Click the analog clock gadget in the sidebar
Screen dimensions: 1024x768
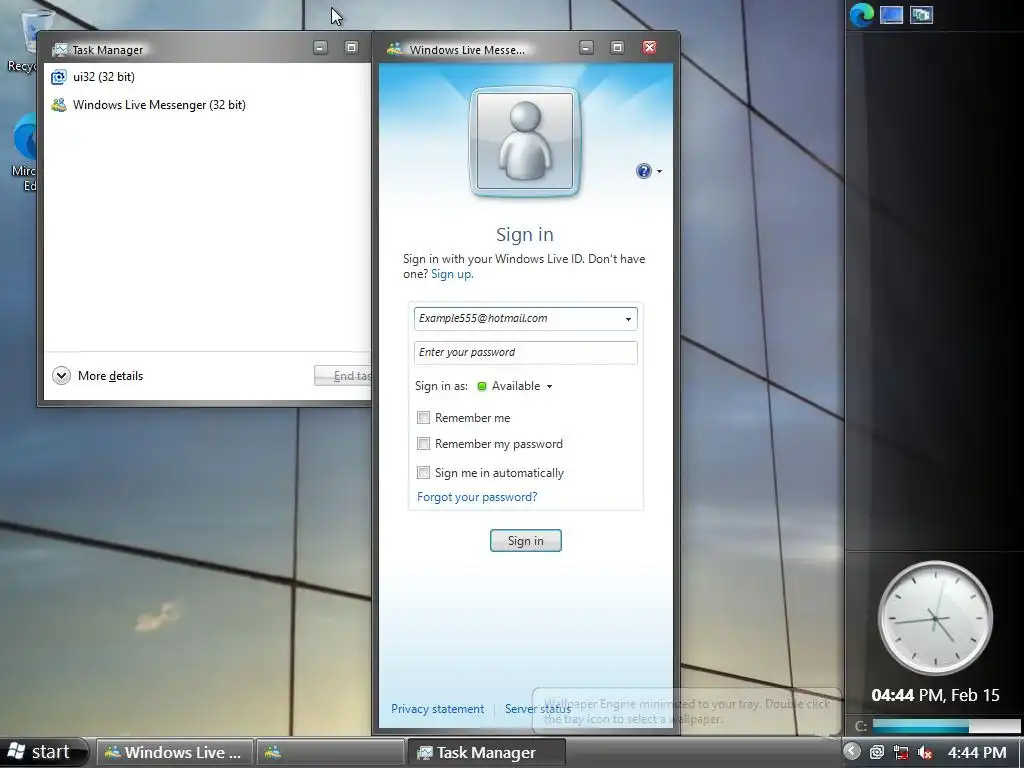click(935, 618)
